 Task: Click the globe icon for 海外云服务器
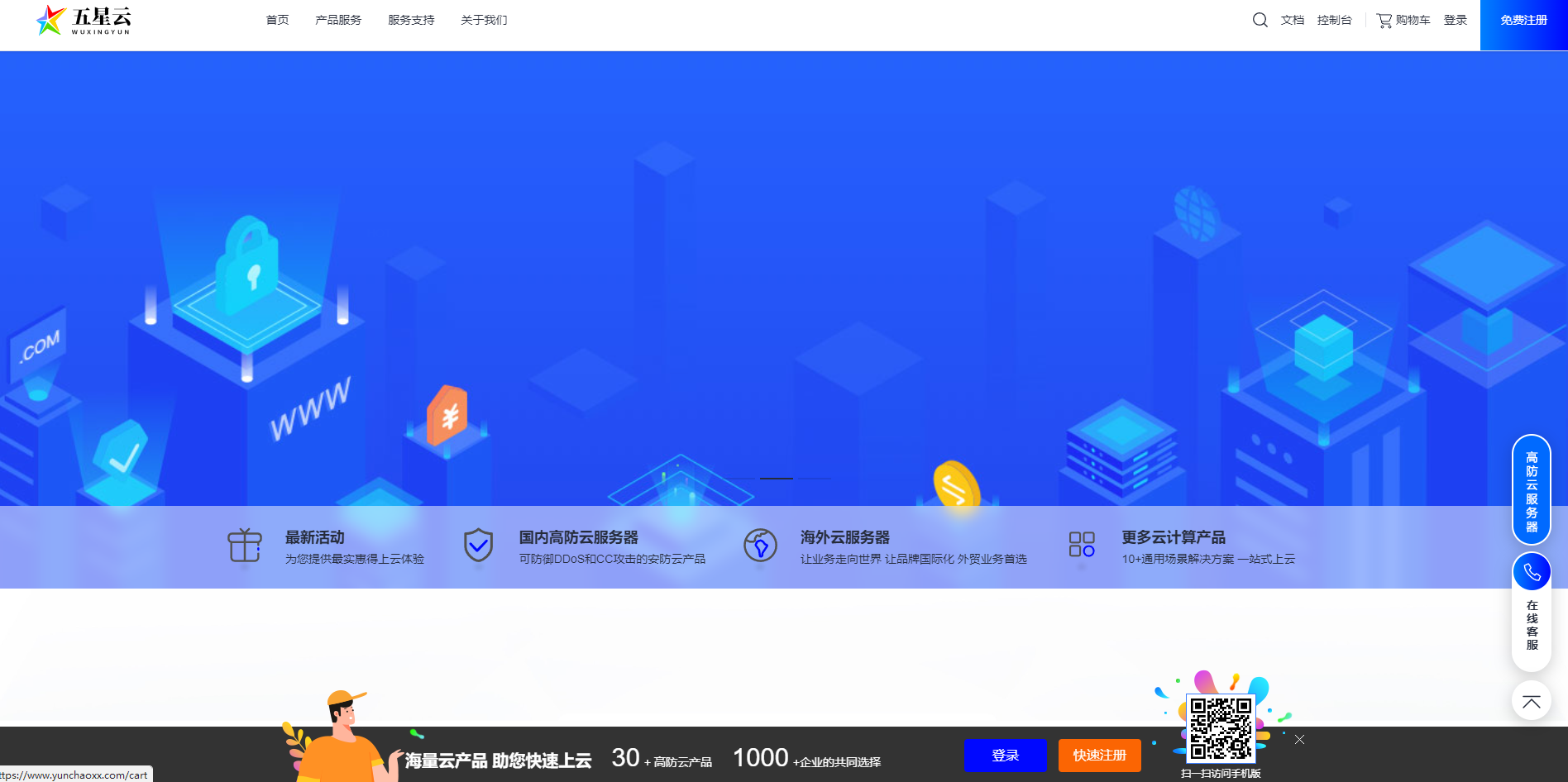(761, 546)
